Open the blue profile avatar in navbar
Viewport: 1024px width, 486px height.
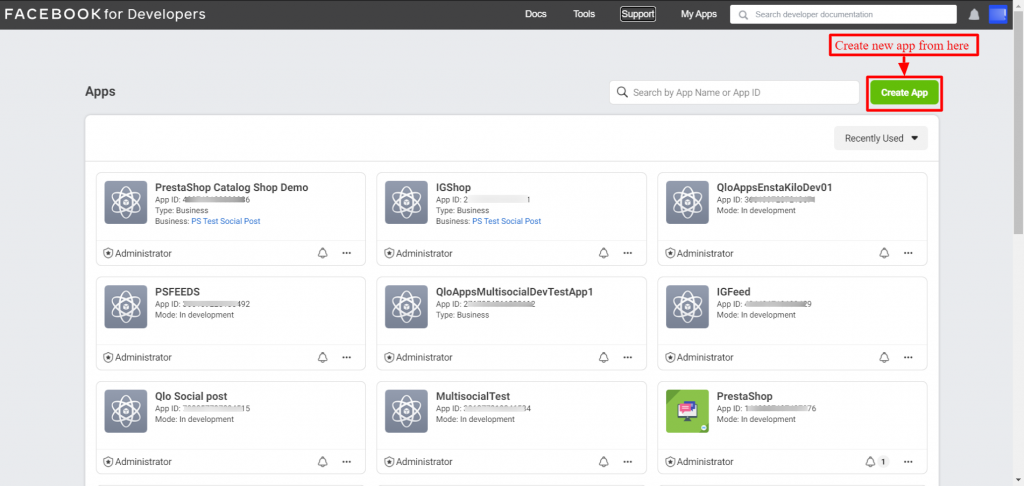999,14
